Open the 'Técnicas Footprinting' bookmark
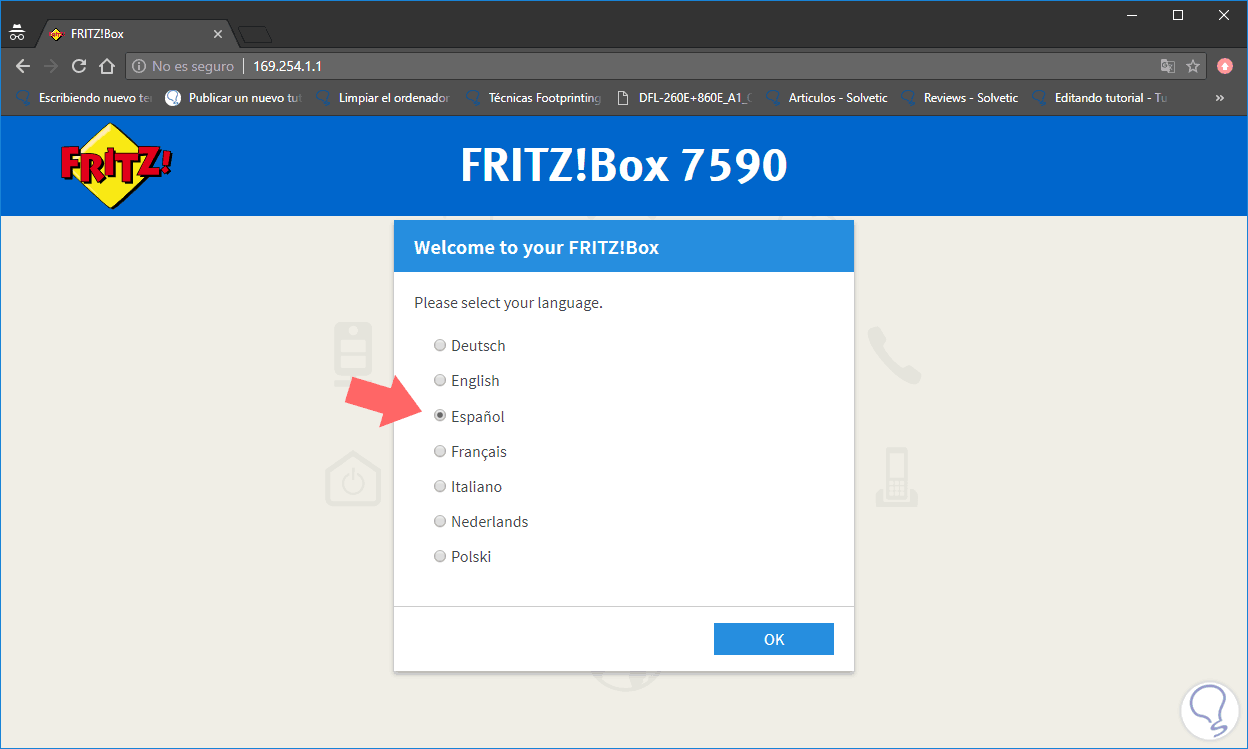Image resolution: width=1248 pixels, height=749 pixels. pos(534,98)
